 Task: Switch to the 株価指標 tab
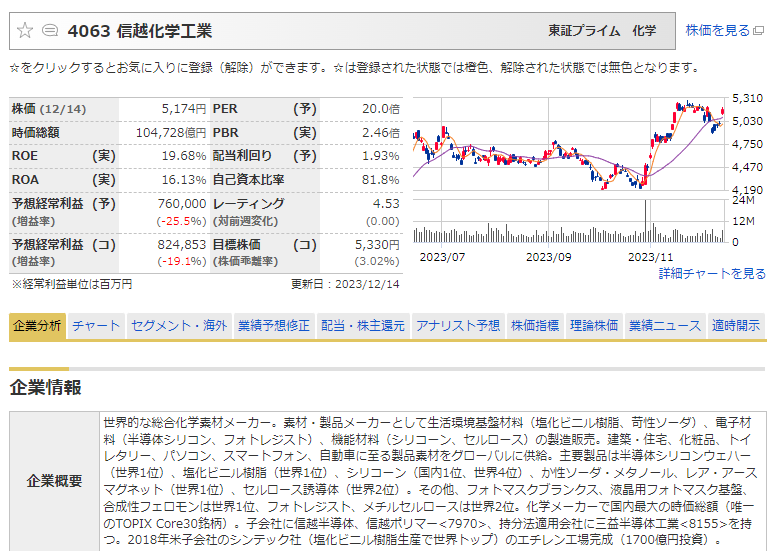tap(535, 326)
